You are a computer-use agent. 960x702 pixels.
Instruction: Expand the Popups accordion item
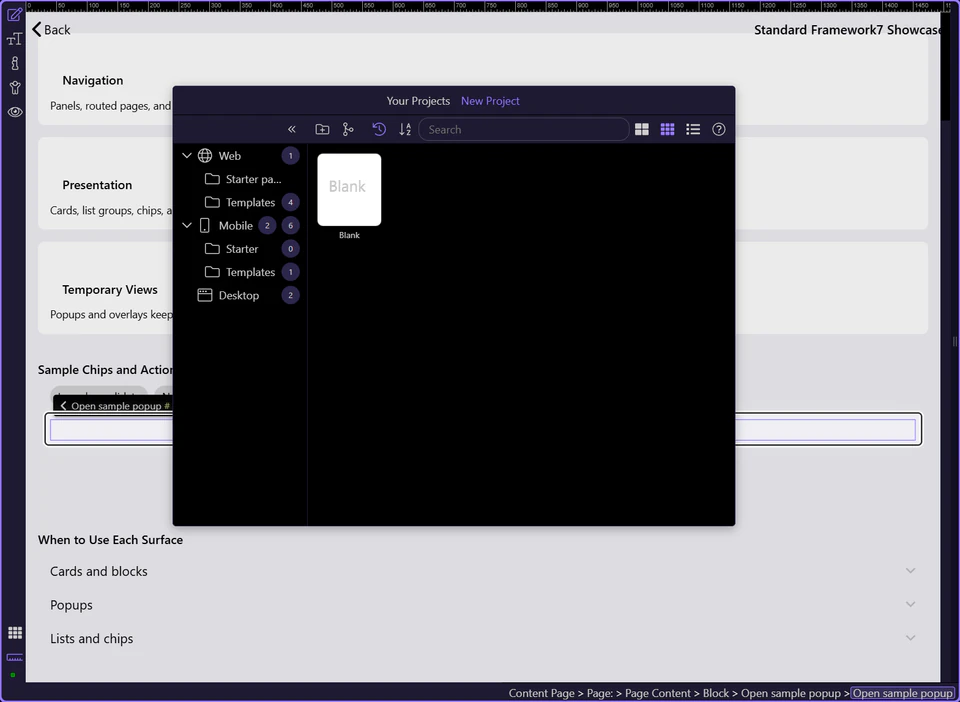click(483, 605)
